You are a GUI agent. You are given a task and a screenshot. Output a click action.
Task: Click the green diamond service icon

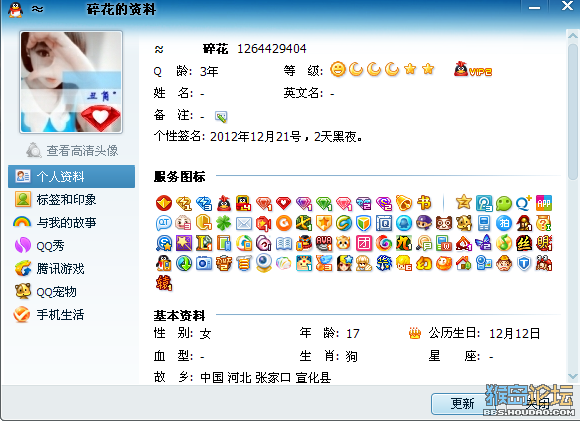click(x=324, y=203)
